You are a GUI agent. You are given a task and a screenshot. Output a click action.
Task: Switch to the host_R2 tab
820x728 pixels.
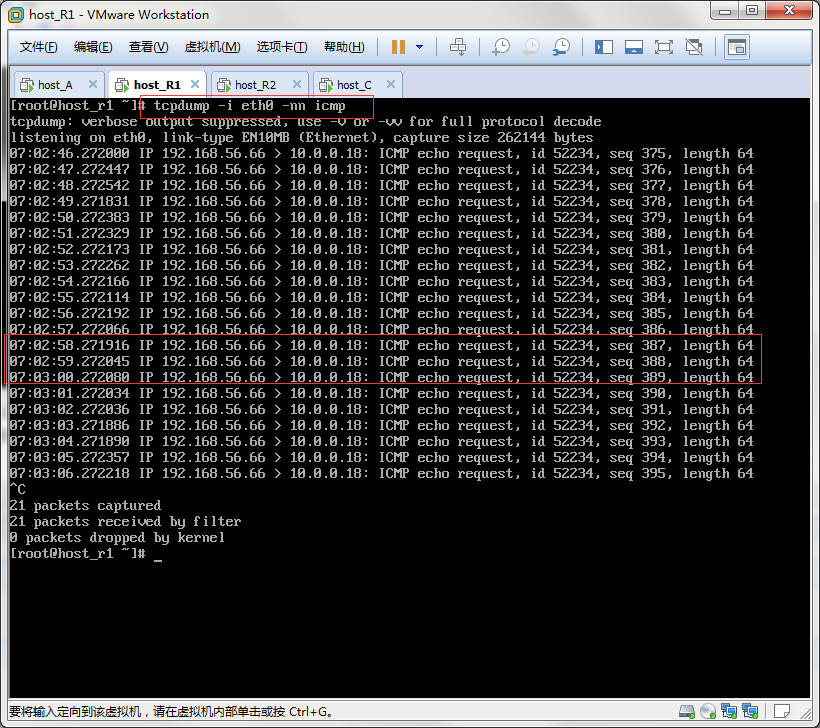(255, 85)
